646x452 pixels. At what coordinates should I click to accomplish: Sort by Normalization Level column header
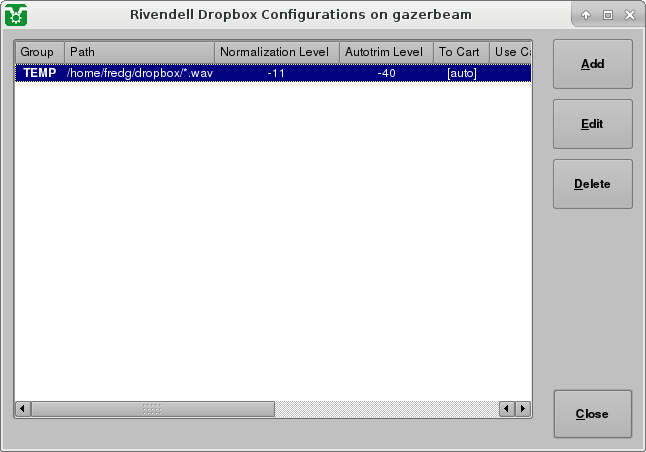click(x=276, y=52)
